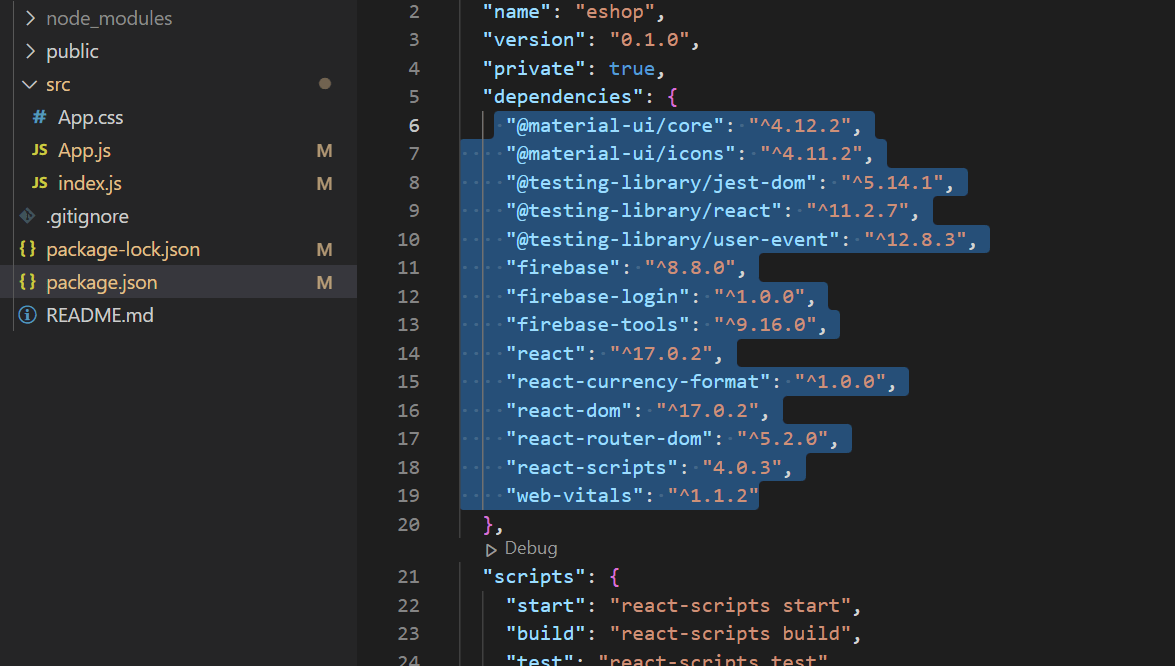Click the "firebase" key on line 11
This screenshot has width=1175, height=666.
pos(563,268)
